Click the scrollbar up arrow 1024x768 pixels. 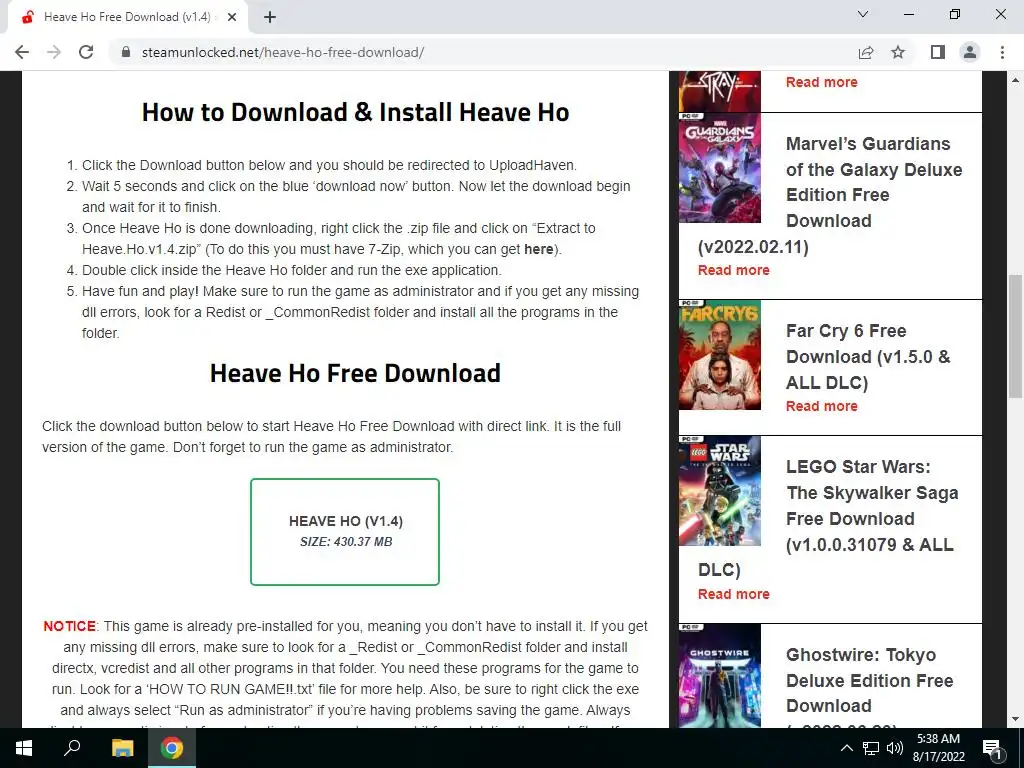point(1015,80)
